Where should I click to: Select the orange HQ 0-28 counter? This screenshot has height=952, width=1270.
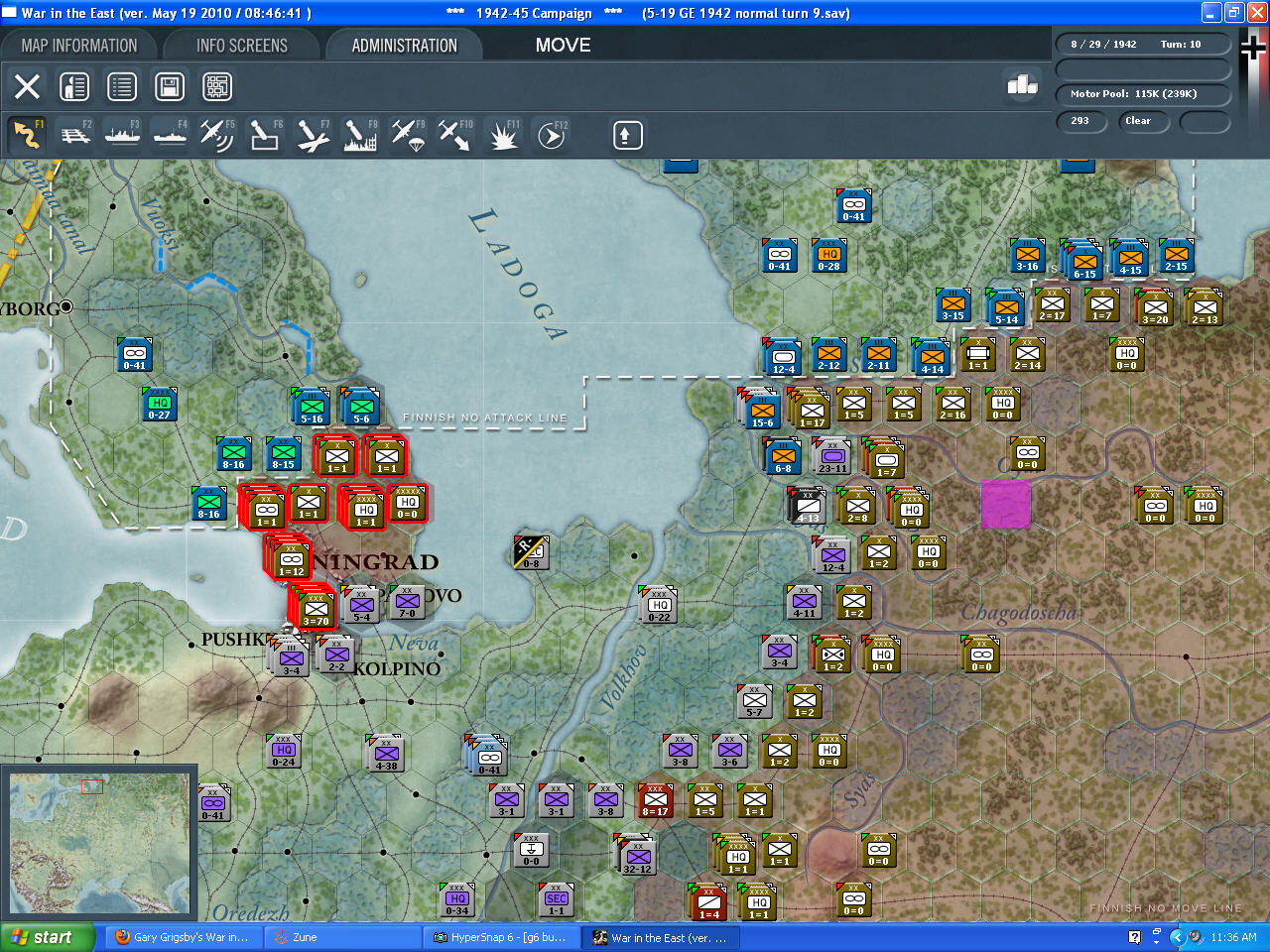[x=829, y=256]
